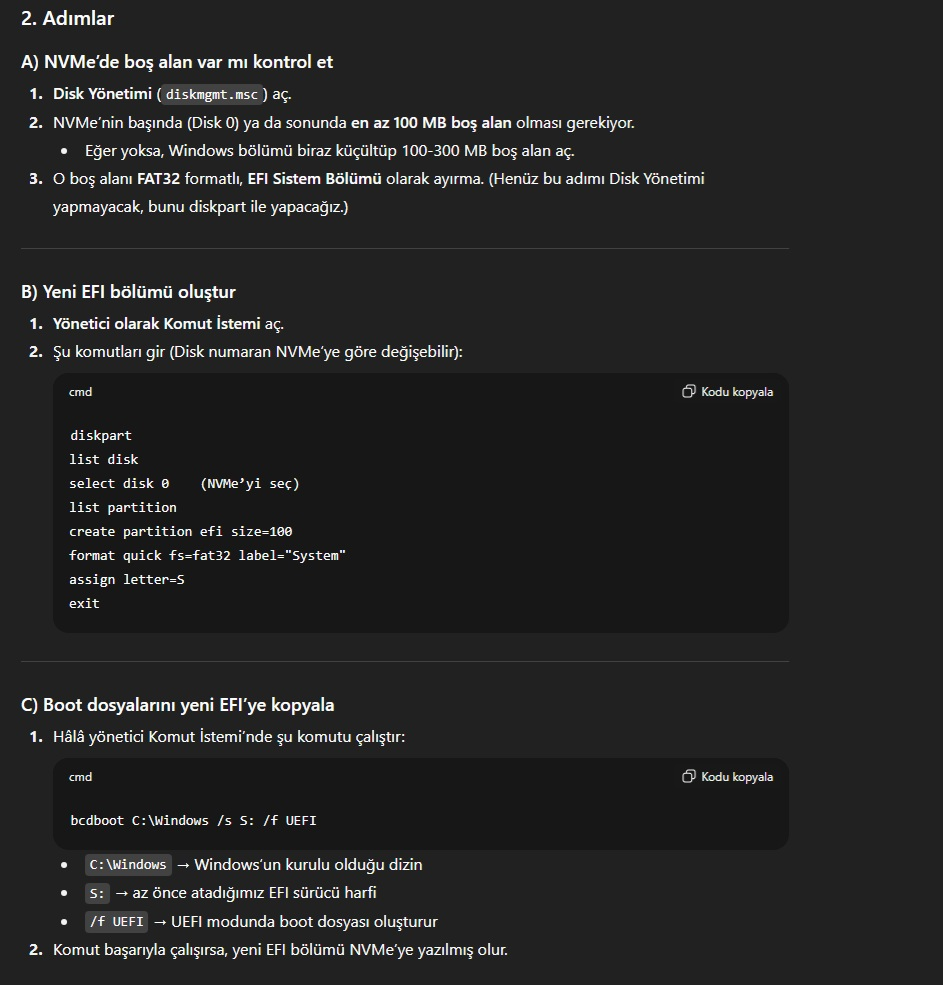Click "Kodu kopyala" above the diskpart commands
The width and height of the screenshot is (943, 985).
736,392
